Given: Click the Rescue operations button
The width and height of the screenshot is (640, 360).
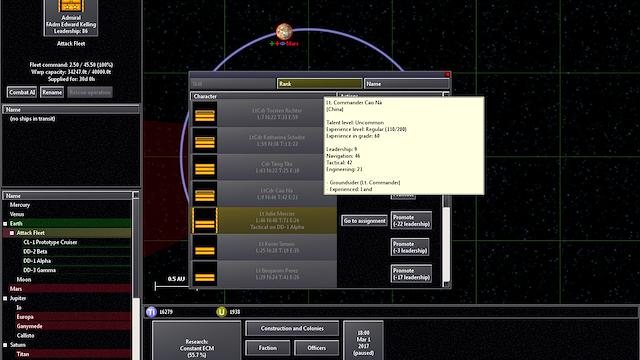Looking at the screenshot, I should tap(90, 92).
